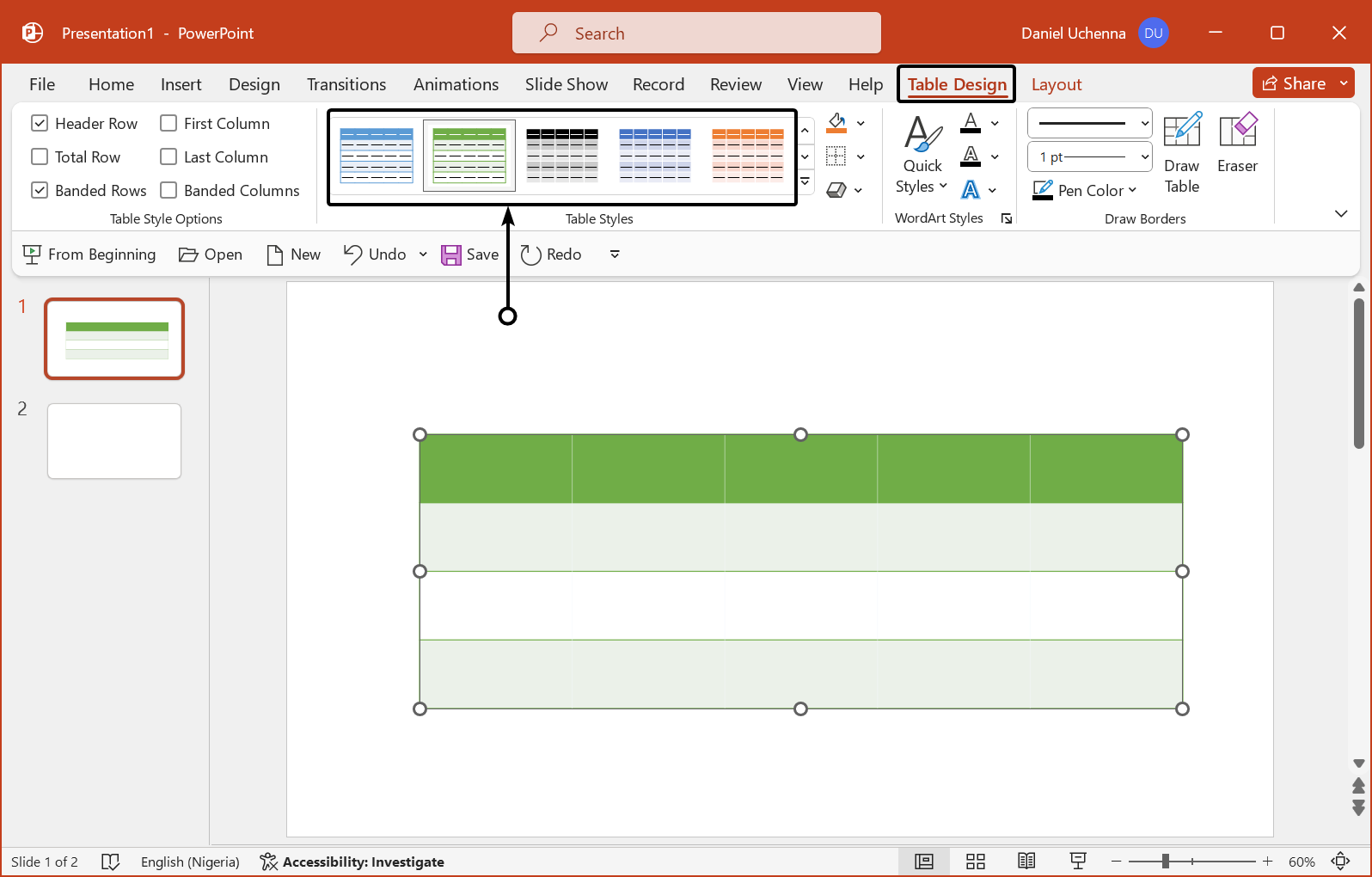This screenshot has height=877, width=1372.
Task: Select slide 2 thumbnail
Action: coord(114,441)
